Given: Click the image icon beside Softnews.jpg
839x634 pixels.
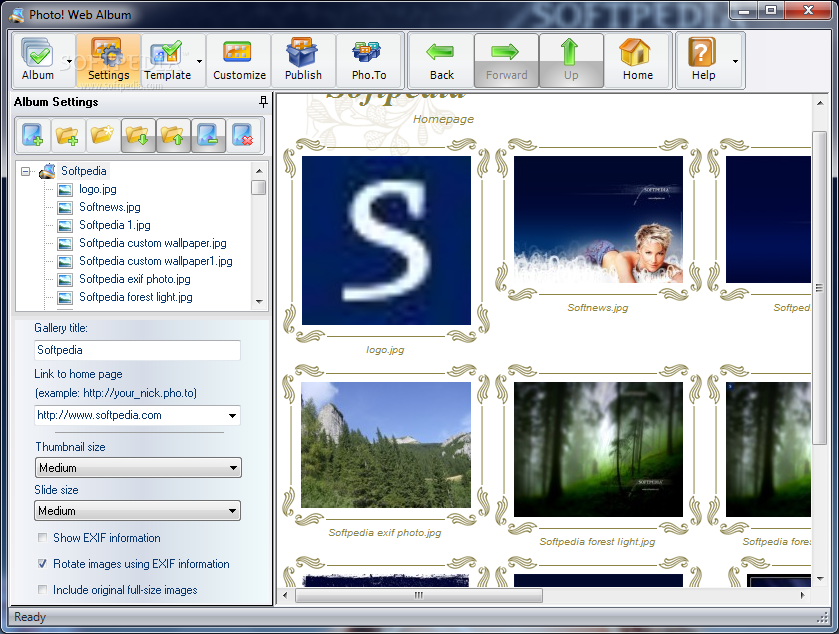Looking at the screenshot, I should [65, 208].
